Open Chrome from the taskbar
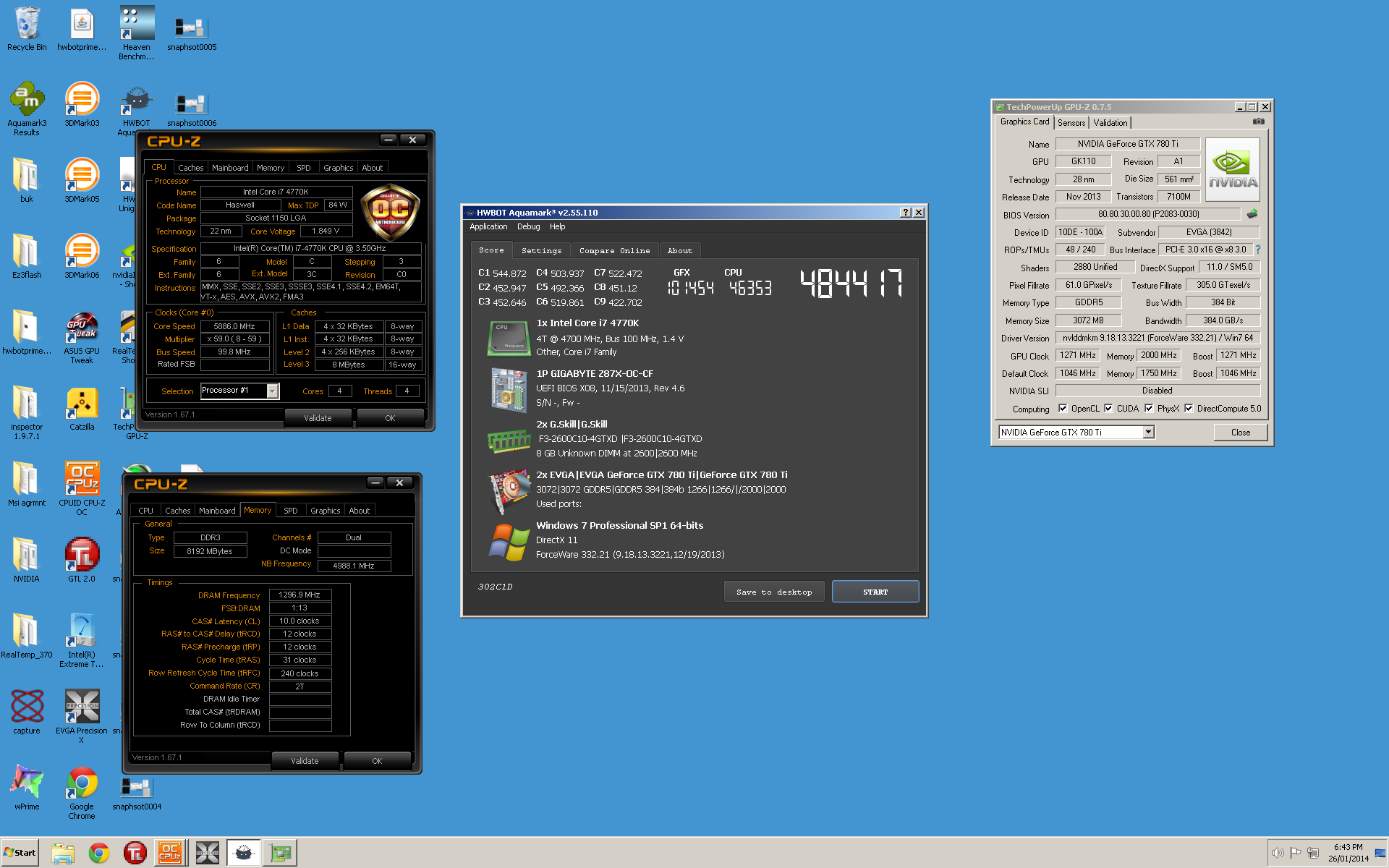The image size is (1389, 868). [99, 854]
